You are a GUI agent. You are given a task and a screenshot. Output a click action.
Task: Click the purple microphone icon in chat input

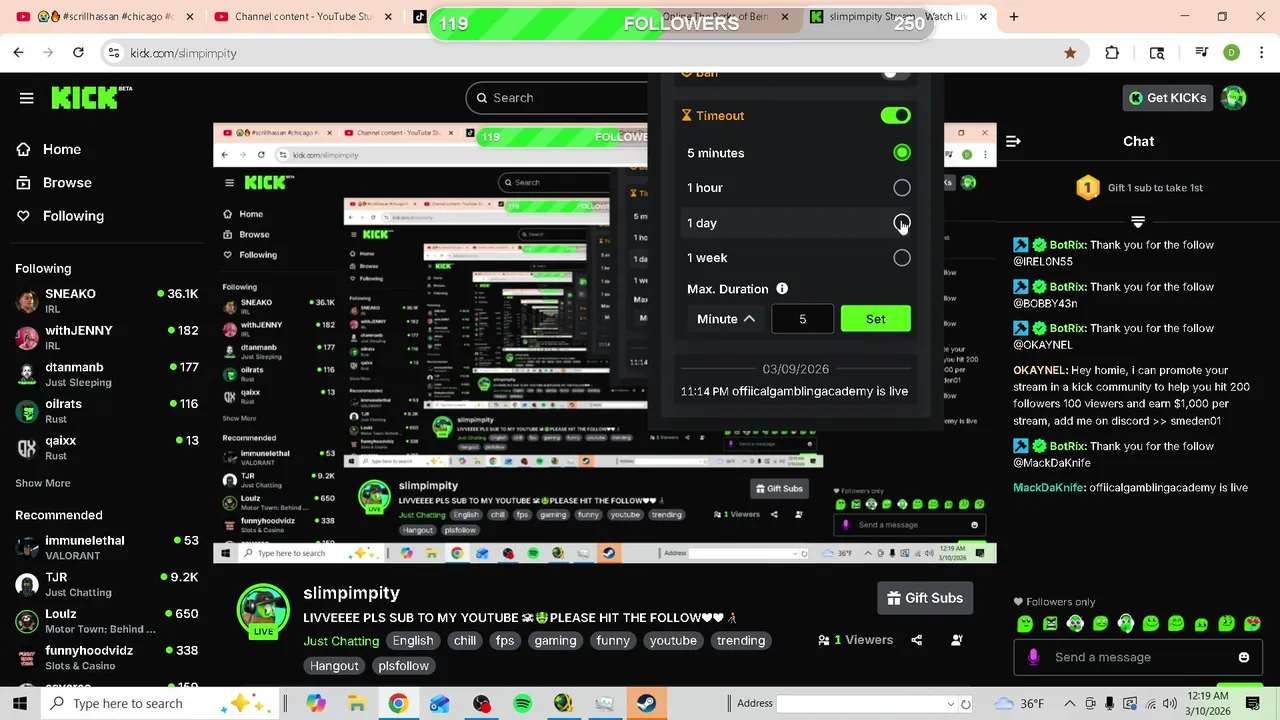[1033, 657]
